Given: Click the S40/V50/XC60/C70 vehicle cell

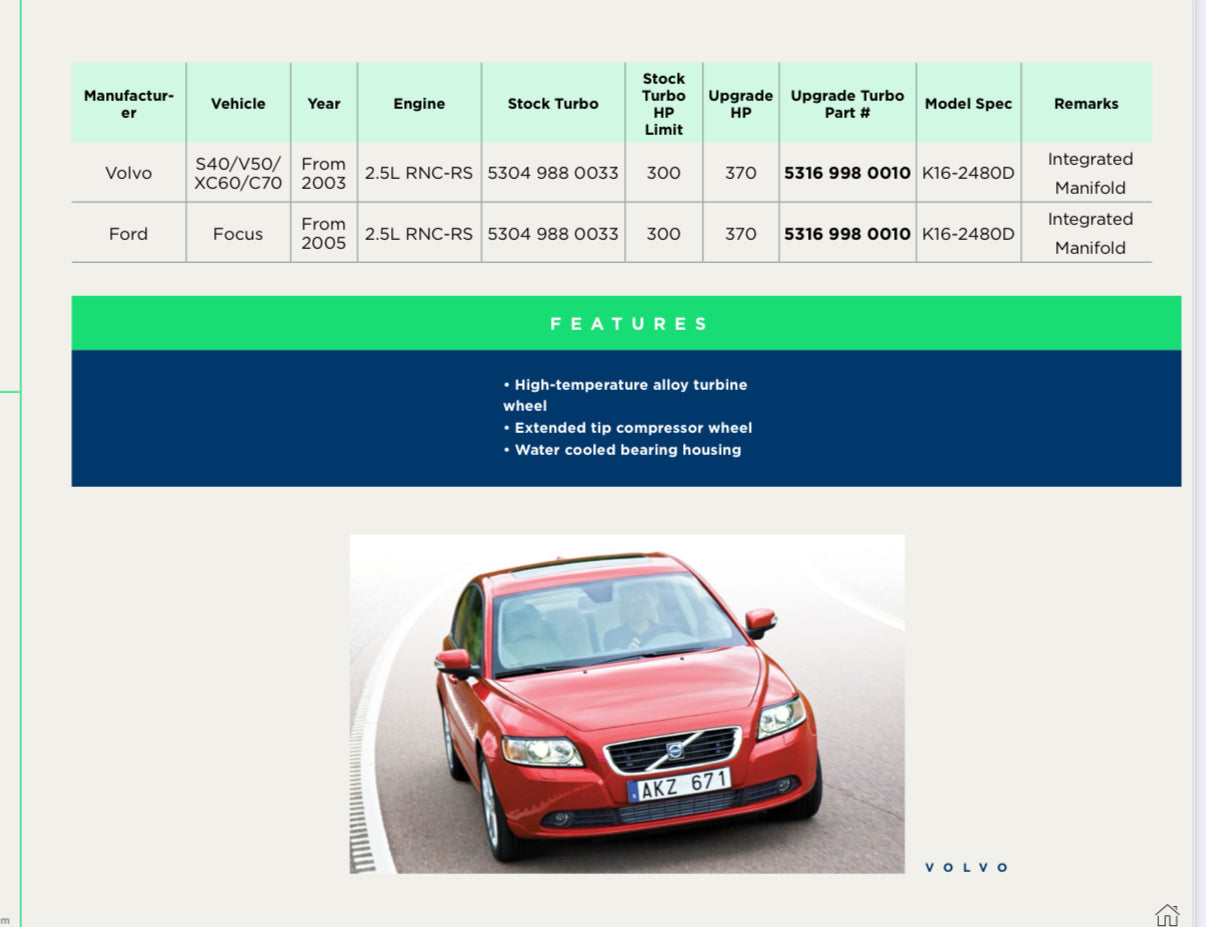Looking at the screenshot, I should [238, 173].
